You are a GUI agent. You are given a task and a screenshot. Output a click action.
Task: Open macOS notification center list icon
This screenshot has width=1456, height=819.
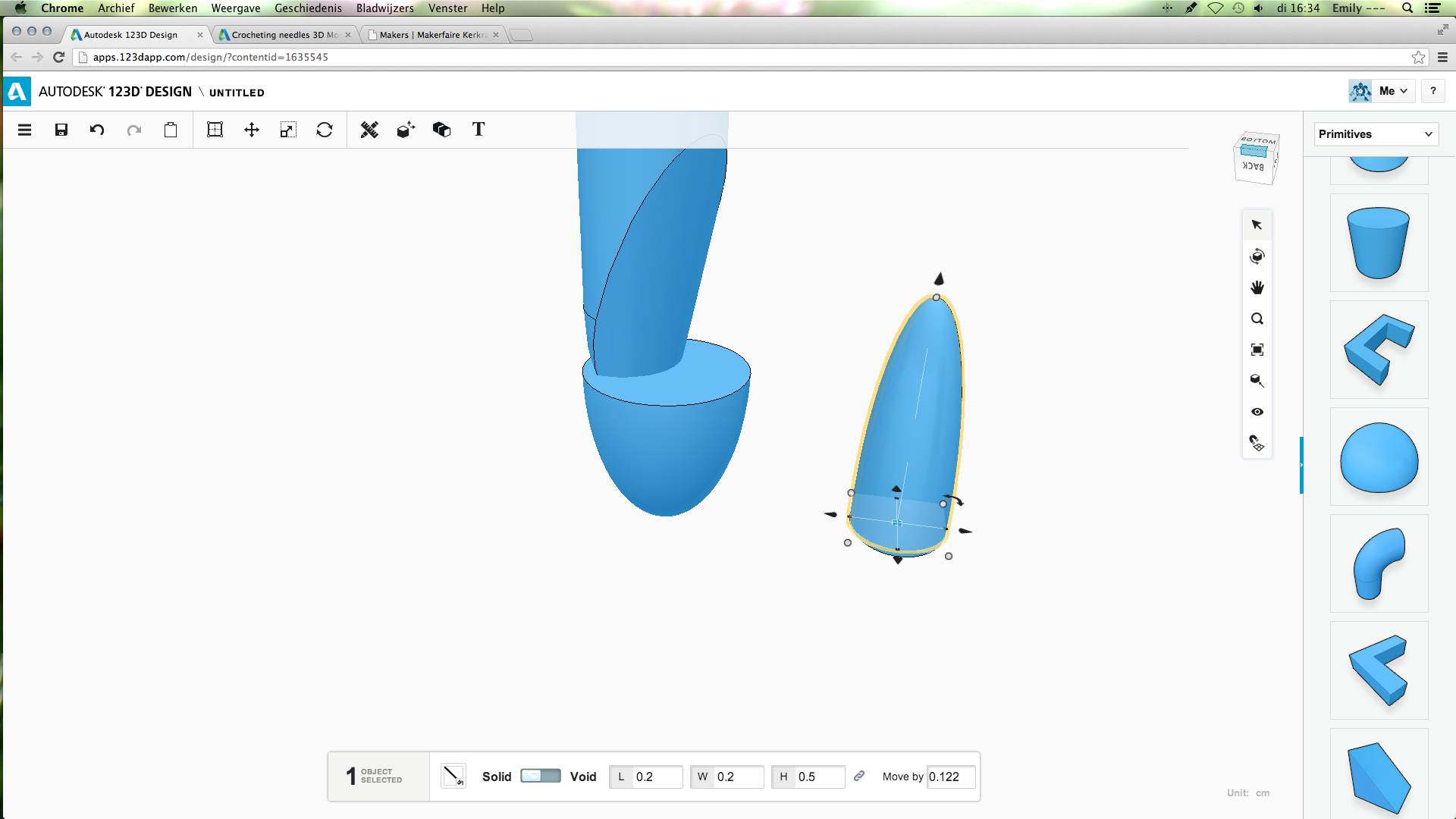1432,8
